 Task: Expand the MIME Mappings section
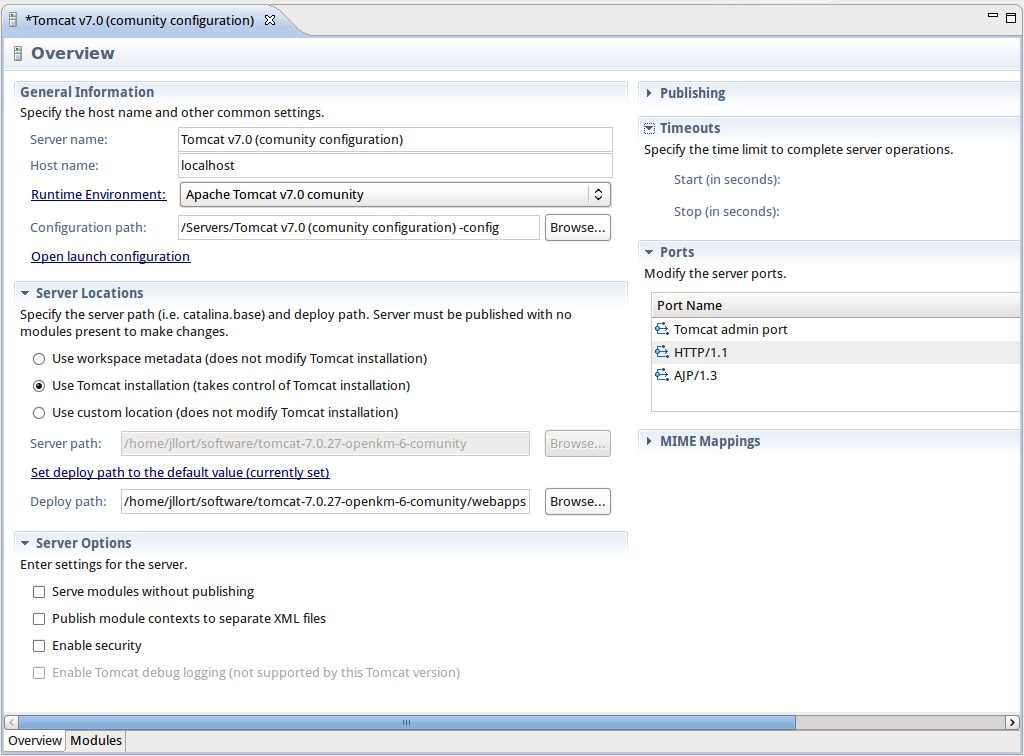648,441
